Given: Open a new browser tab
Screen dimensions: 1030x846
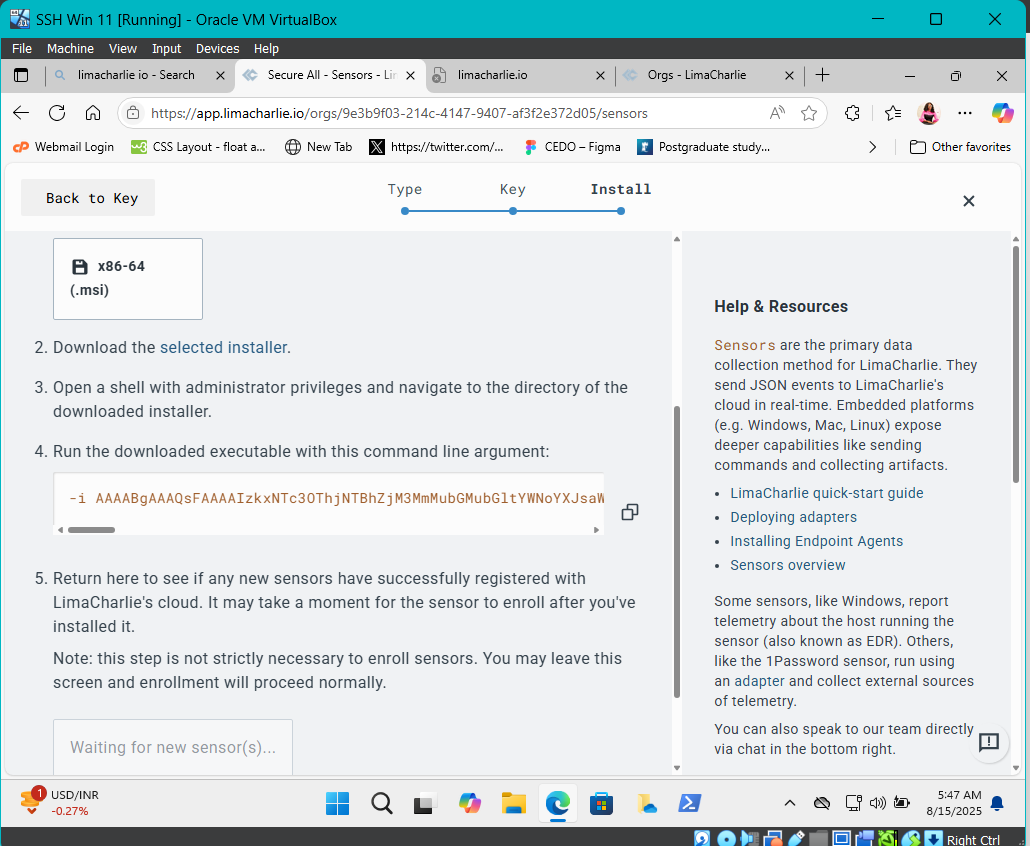Looking at the screenshot, I should [822, 75].
